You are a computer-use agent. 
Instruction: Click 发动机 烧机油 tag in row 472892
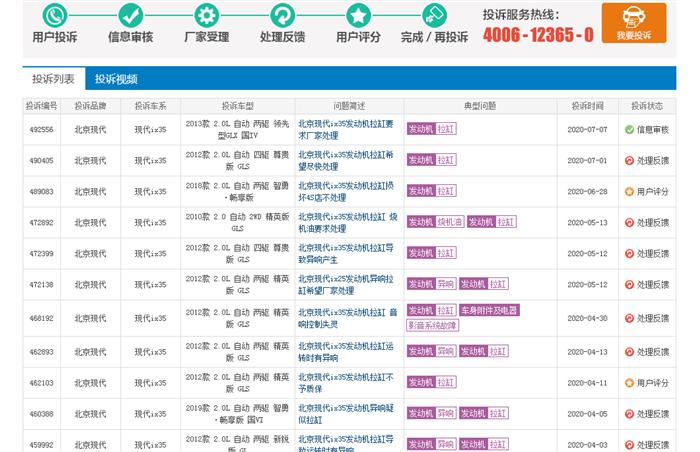point(435,222)
